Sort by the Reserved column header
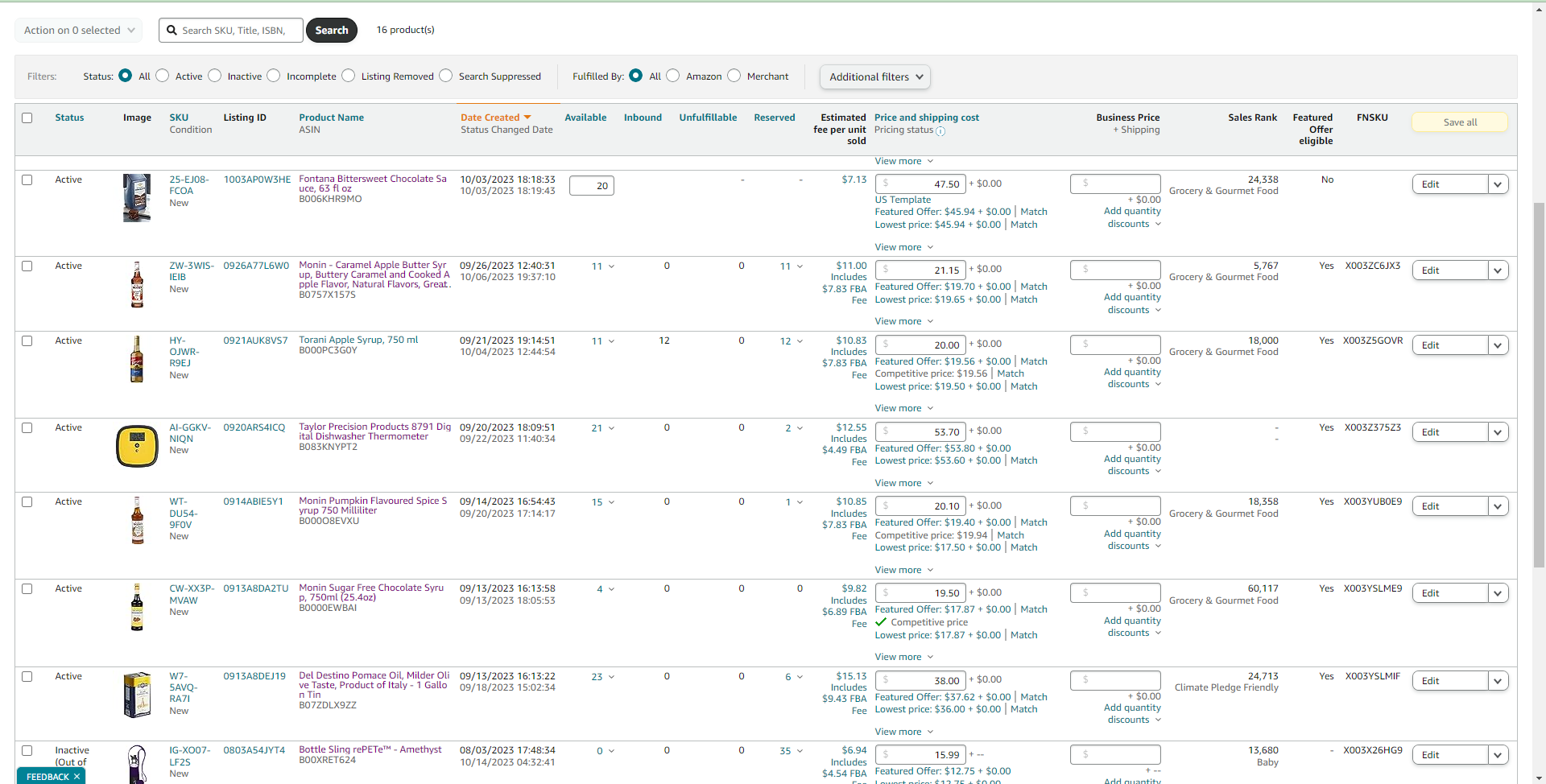 (x=775, y=118)
